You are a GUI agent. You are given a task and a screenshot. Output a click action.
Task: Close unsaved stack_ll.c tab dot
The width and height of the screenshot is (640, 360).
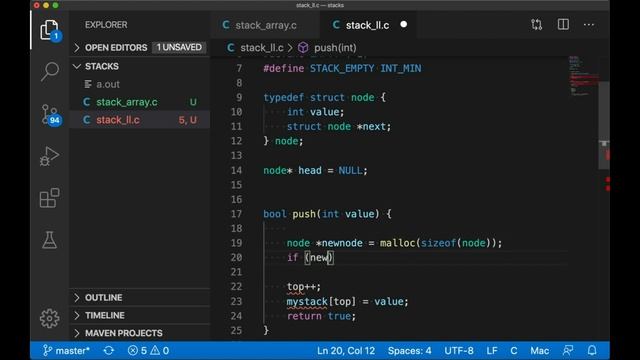404,24
